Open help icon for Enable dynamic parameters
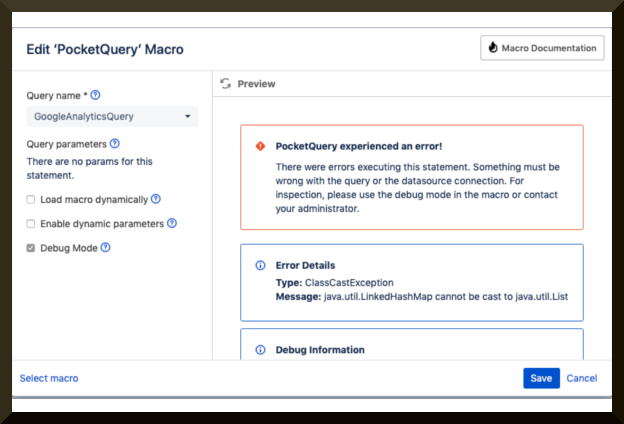 172,223
